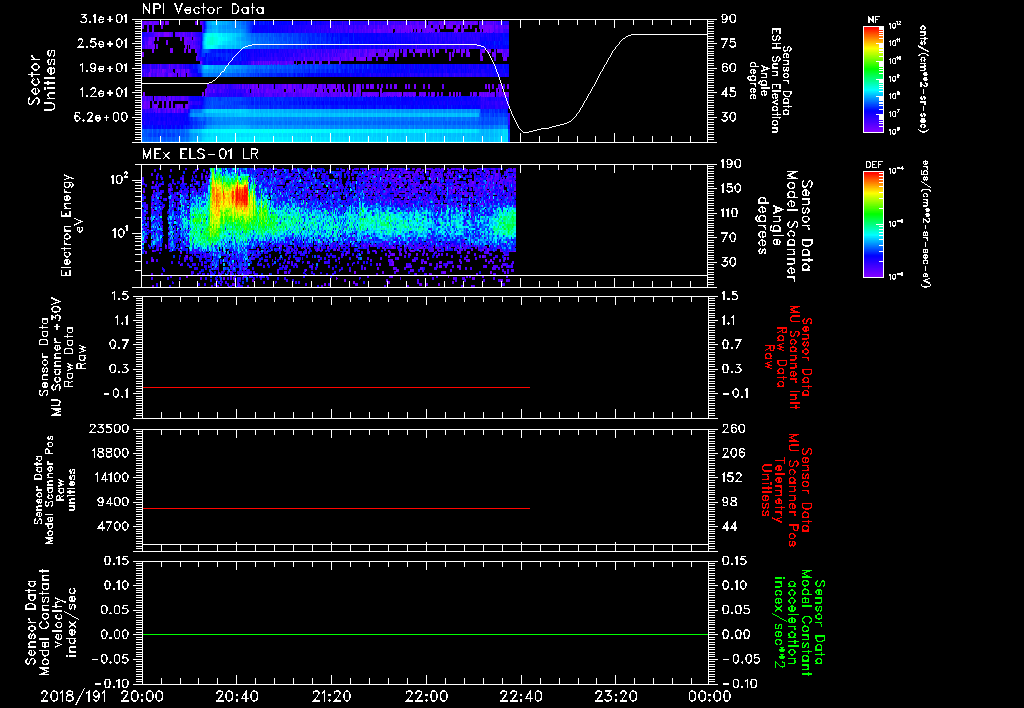Click the 'Sector Unitless' axis title
This screenshot has height=708, width=1024.
tap(42, 80)
